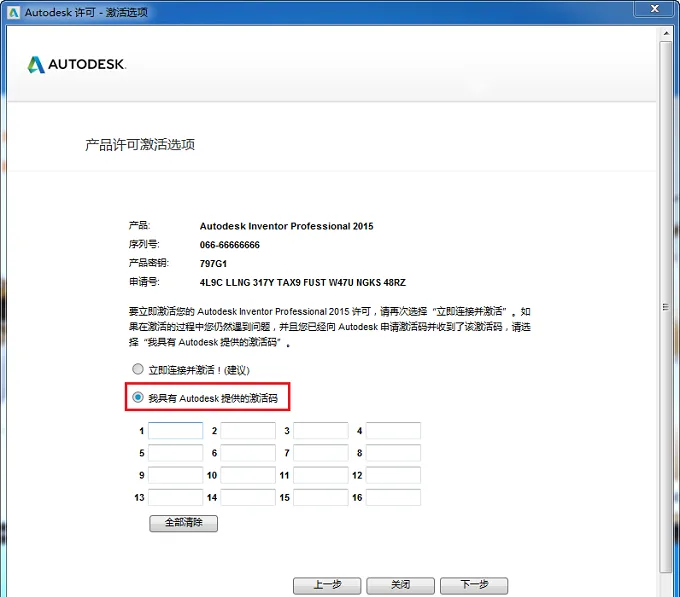Click the 产品许可激活选项 heading
This screenshot has height=597, width=680.
tap(140, 144)
